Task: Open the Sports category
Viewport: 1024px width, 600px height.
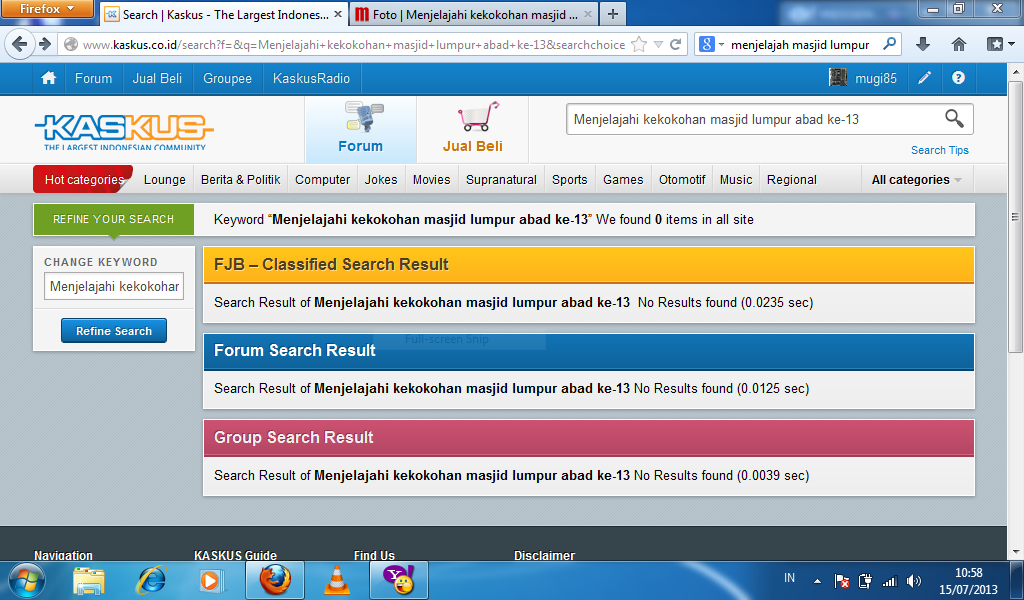Action: pyautogui.click(x=569, y=180)
